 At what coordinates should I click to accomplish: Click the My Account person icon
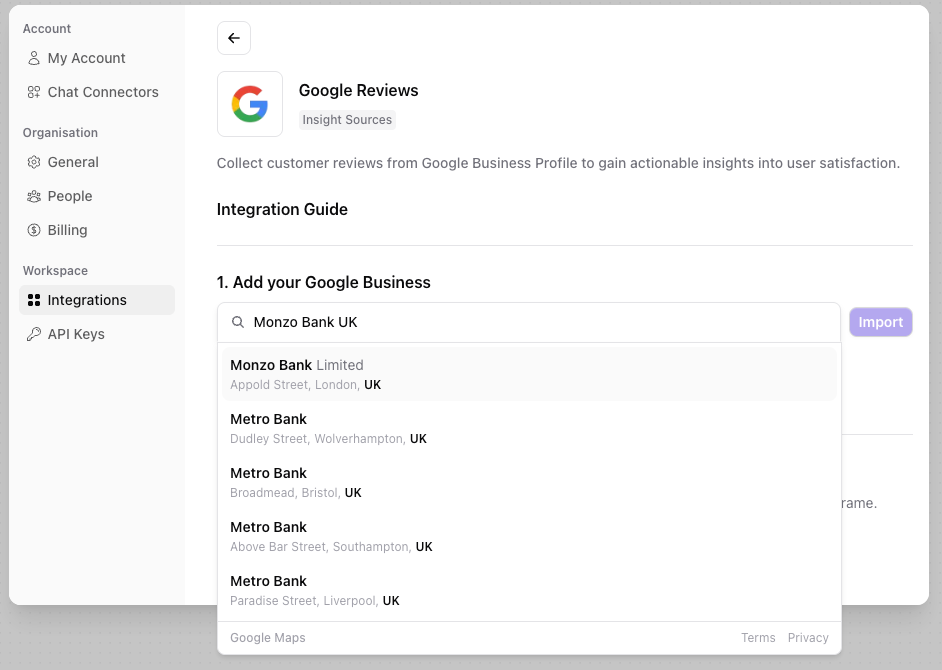pos(33,58)
